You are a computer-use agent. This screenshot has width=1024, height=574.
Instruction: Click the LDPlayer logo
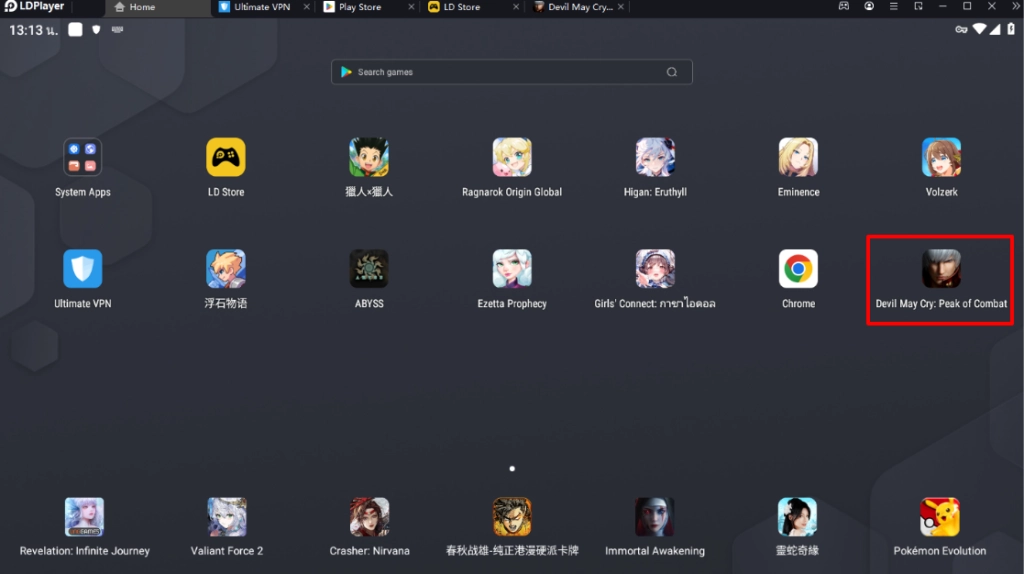[35, 7]
